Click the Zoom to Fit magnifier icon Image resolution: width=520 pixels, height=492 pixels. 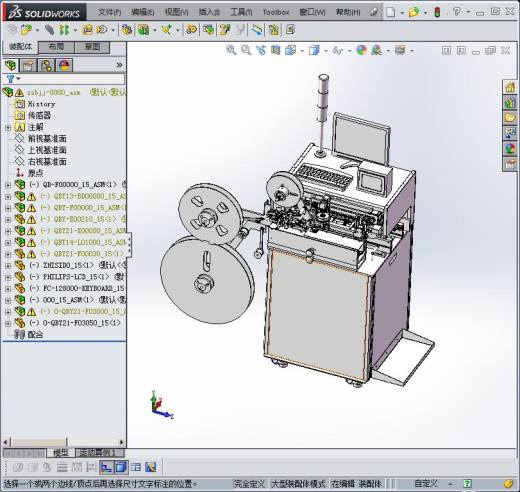[231, 50]
